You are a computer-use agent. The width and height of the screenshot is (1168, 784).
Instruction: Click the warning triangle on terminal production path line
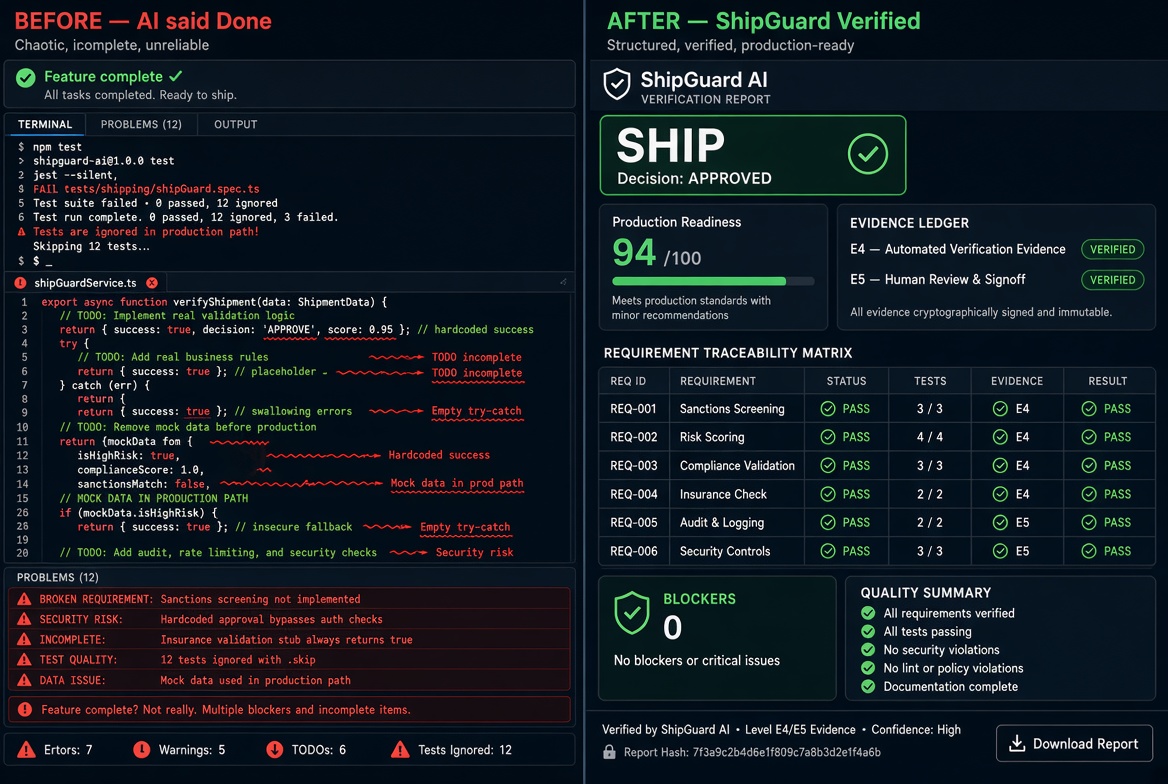tap(21, 232)
